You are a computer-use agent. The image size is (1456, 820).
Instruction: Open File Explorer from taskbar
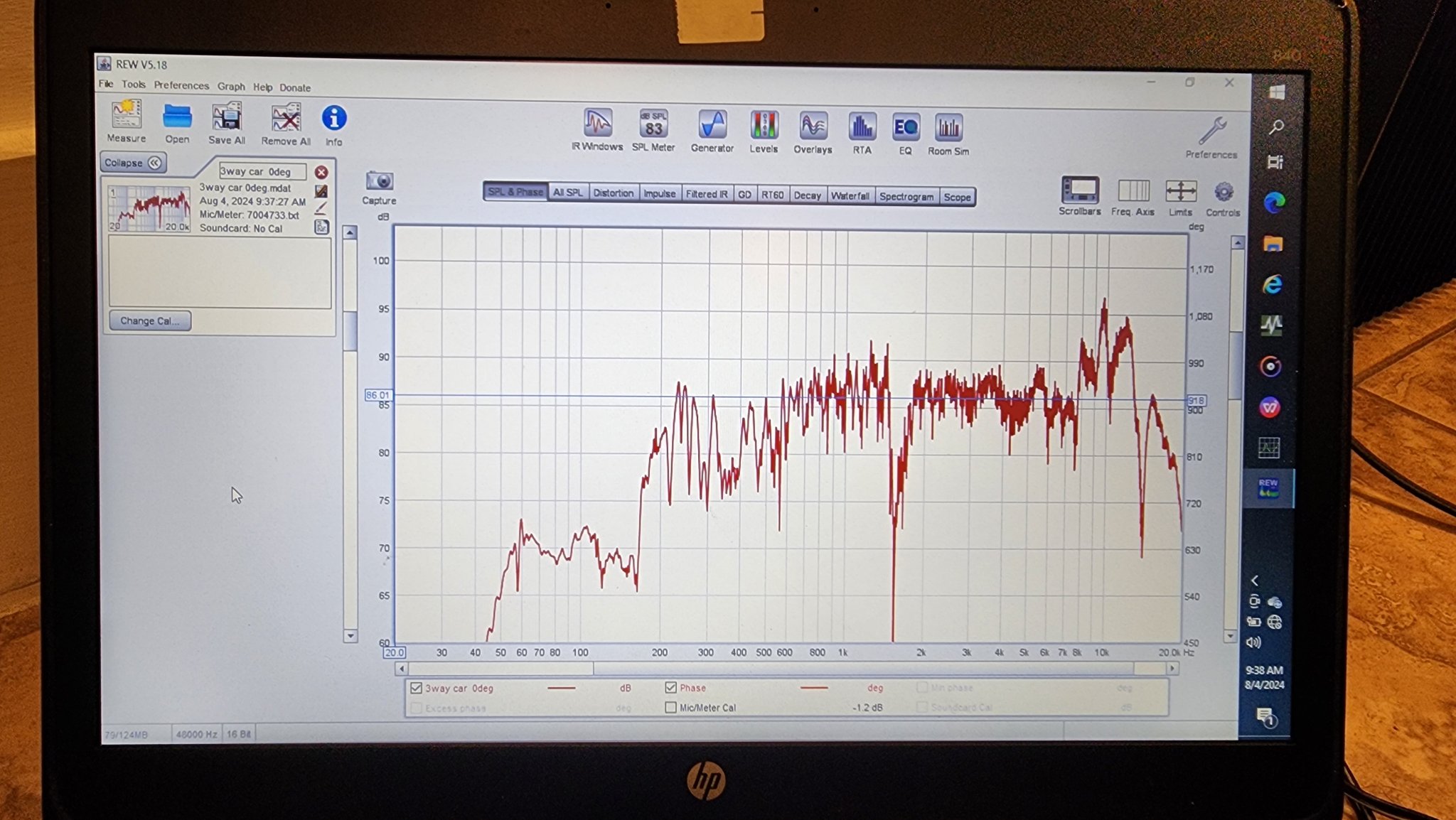1273,244
